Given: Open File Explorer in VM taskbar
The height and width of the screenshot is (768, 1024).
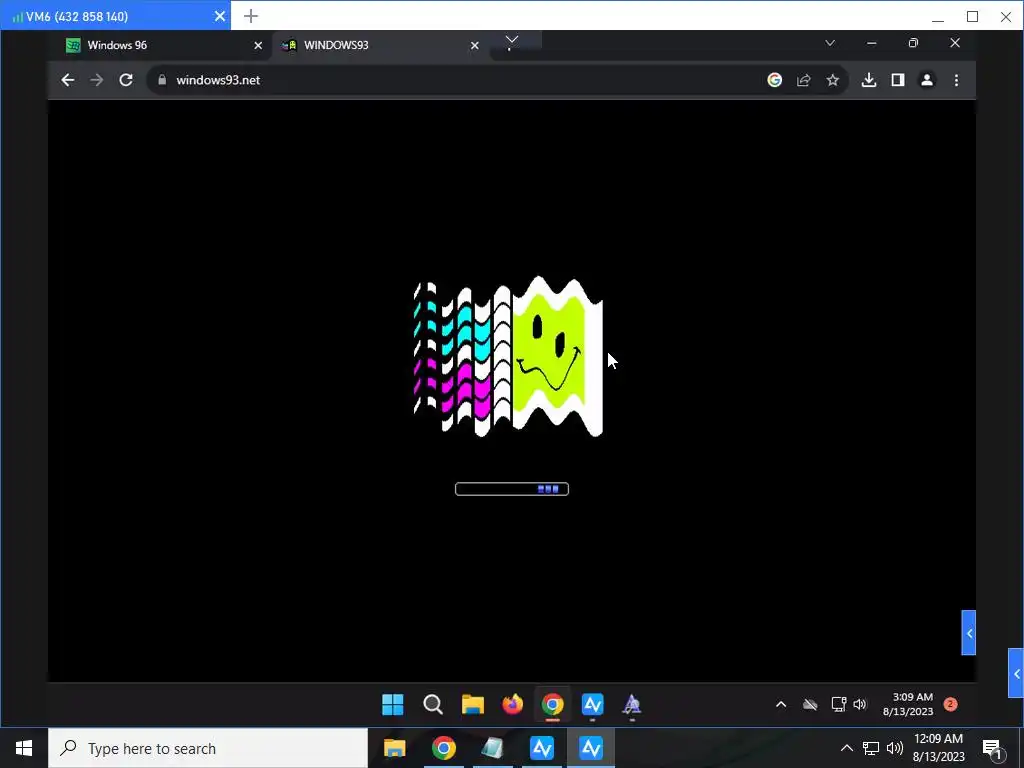Looking at the screenshot, I should 472,704.
